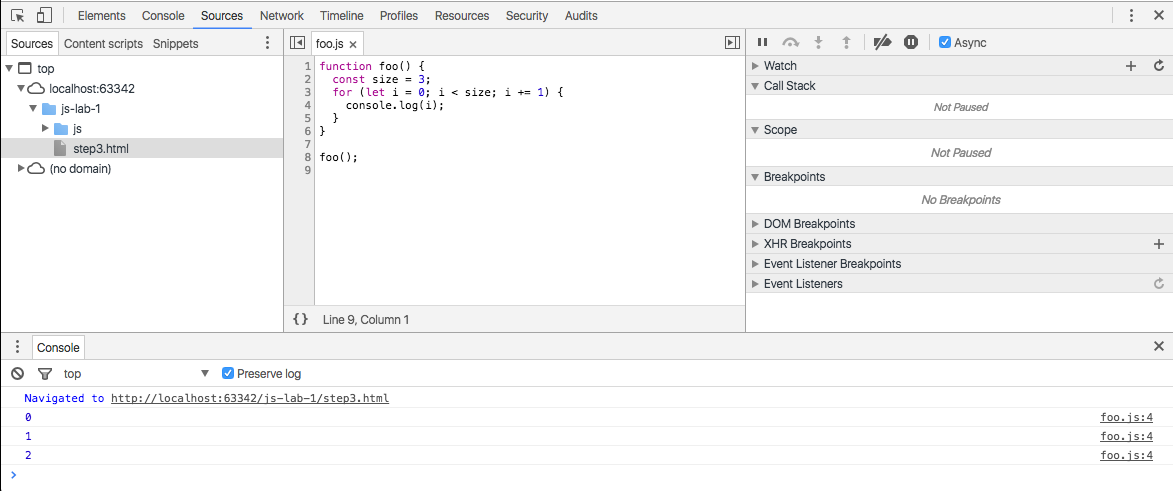1173x491 pixels.
Task: Clear the console log icon
Action: (x=17, y=374)
